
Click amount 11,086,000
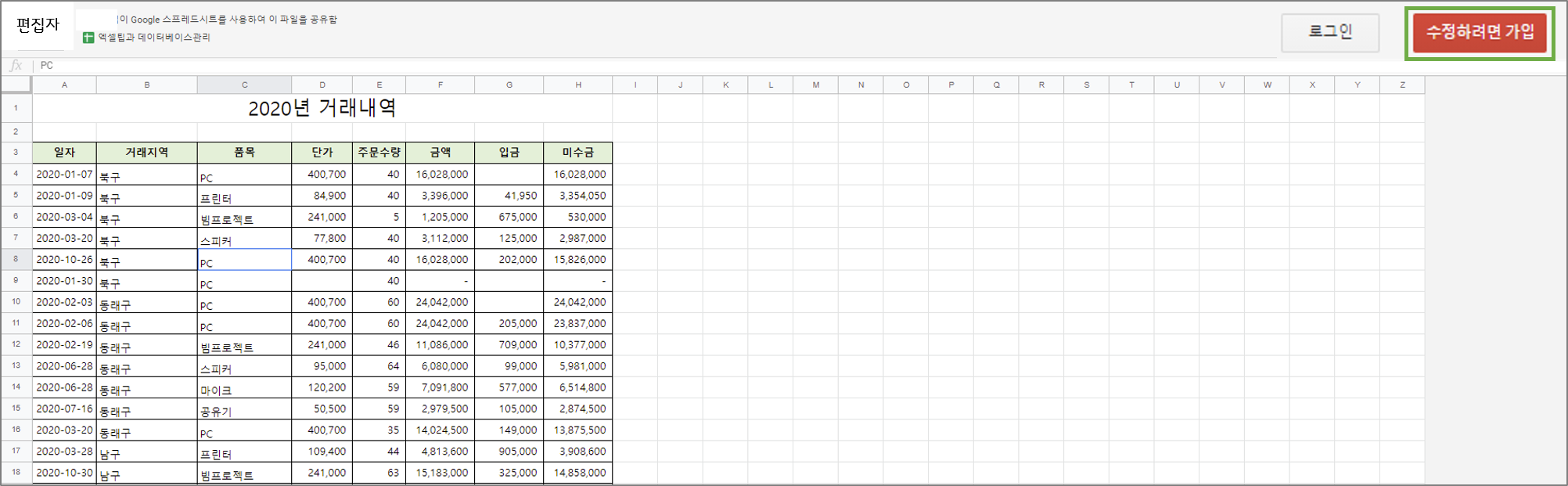(x=441, y=345)
